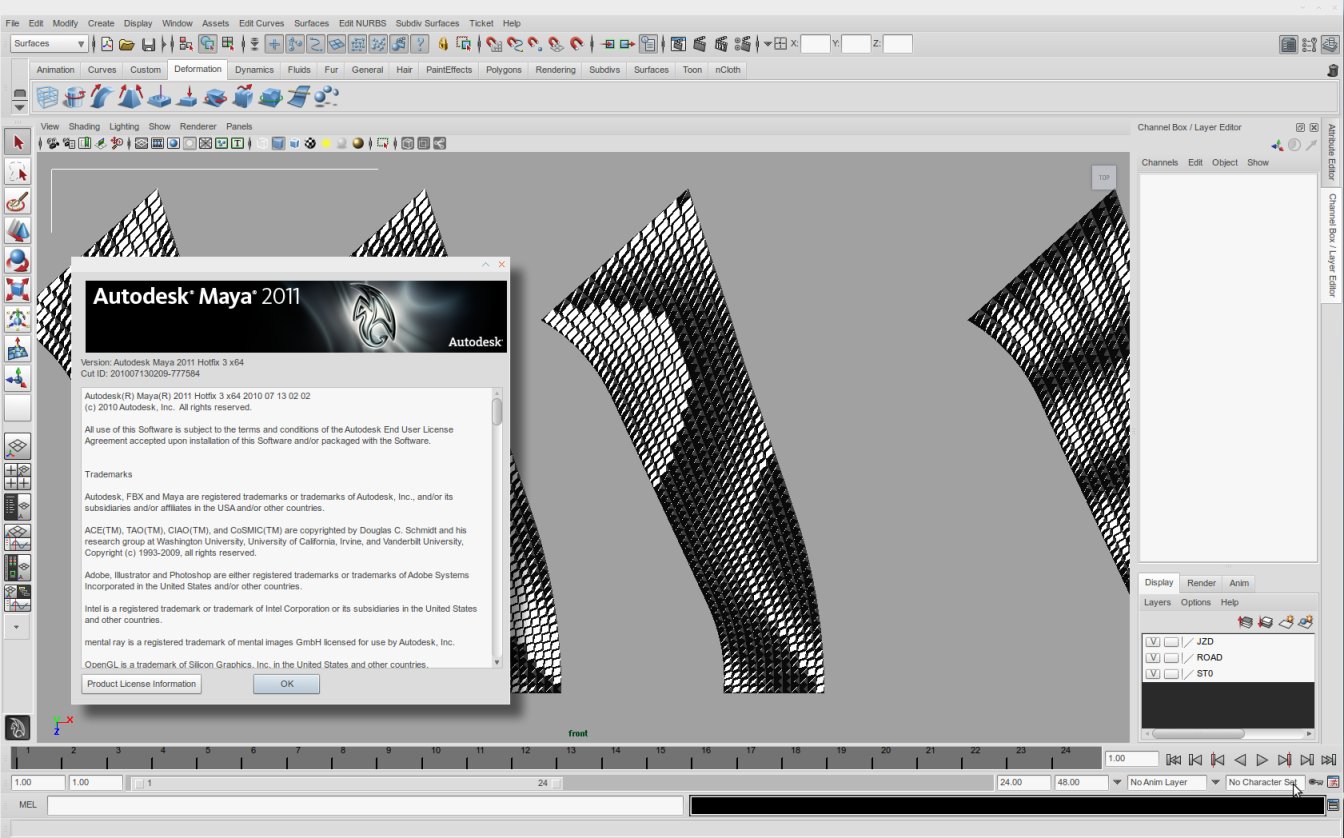Click the question mark selection mask icon
The width and height of the screenshot is (1344, 838).
pyautogui.click(x=421, y=44)
